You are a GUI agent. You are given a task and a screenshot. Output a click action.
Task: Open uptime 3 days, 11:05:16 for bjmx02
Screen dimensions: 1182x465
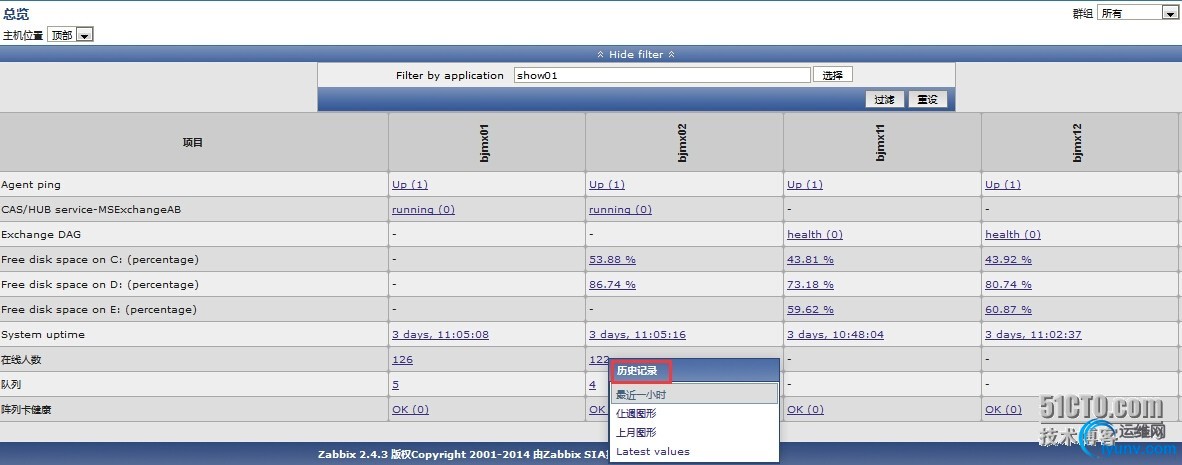point(638,335)
